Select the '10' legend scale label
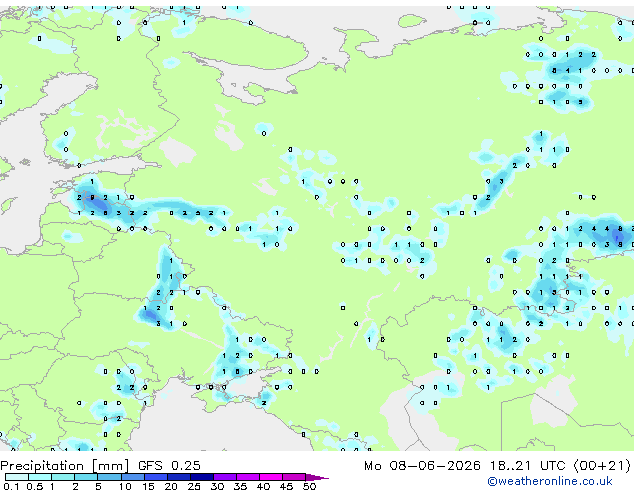Viewport: 634px width, 490px height. (125, 486)
